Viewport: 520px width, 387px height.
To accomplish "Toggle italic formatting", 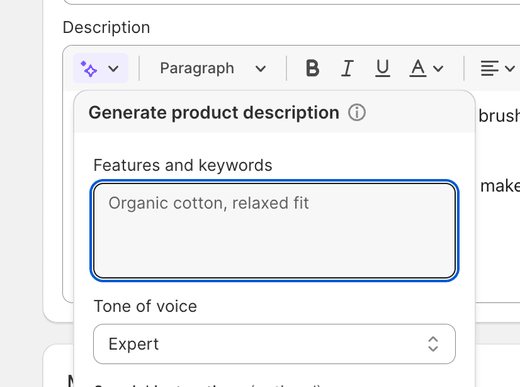I will (347, 68).
